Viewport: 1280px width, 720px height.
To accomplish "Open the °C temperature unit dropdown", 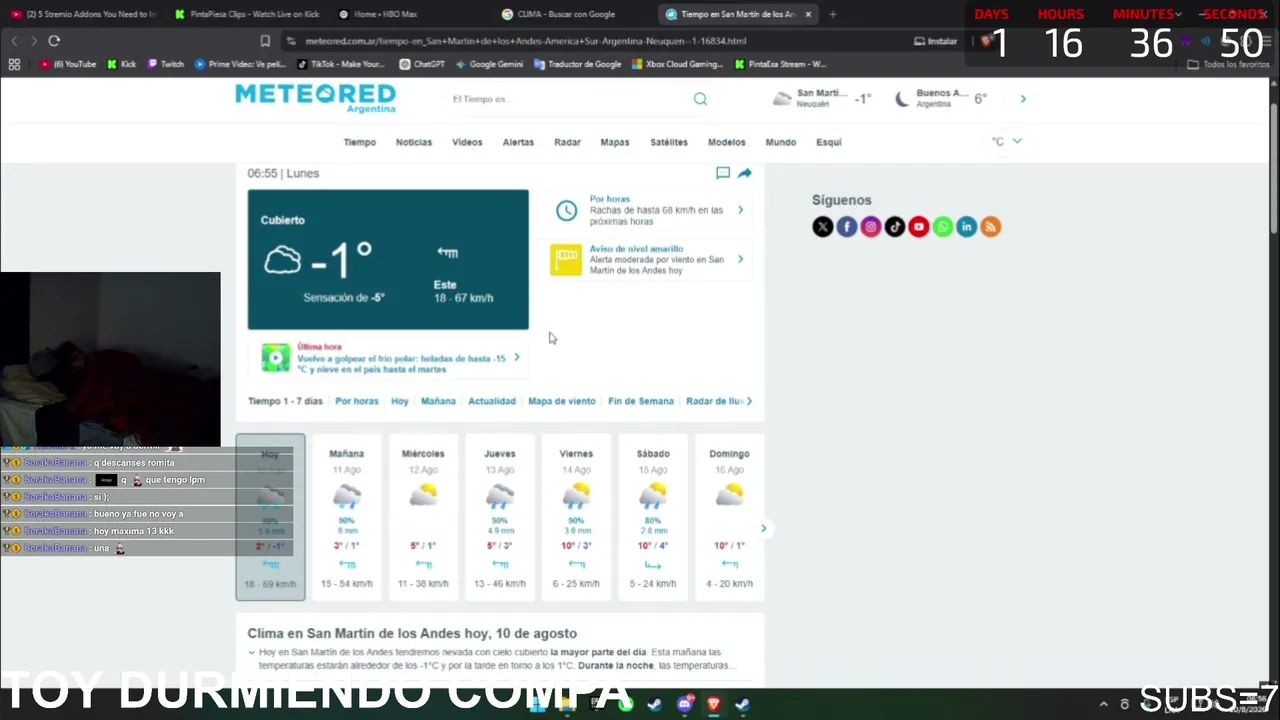I will click(1007, 142).
